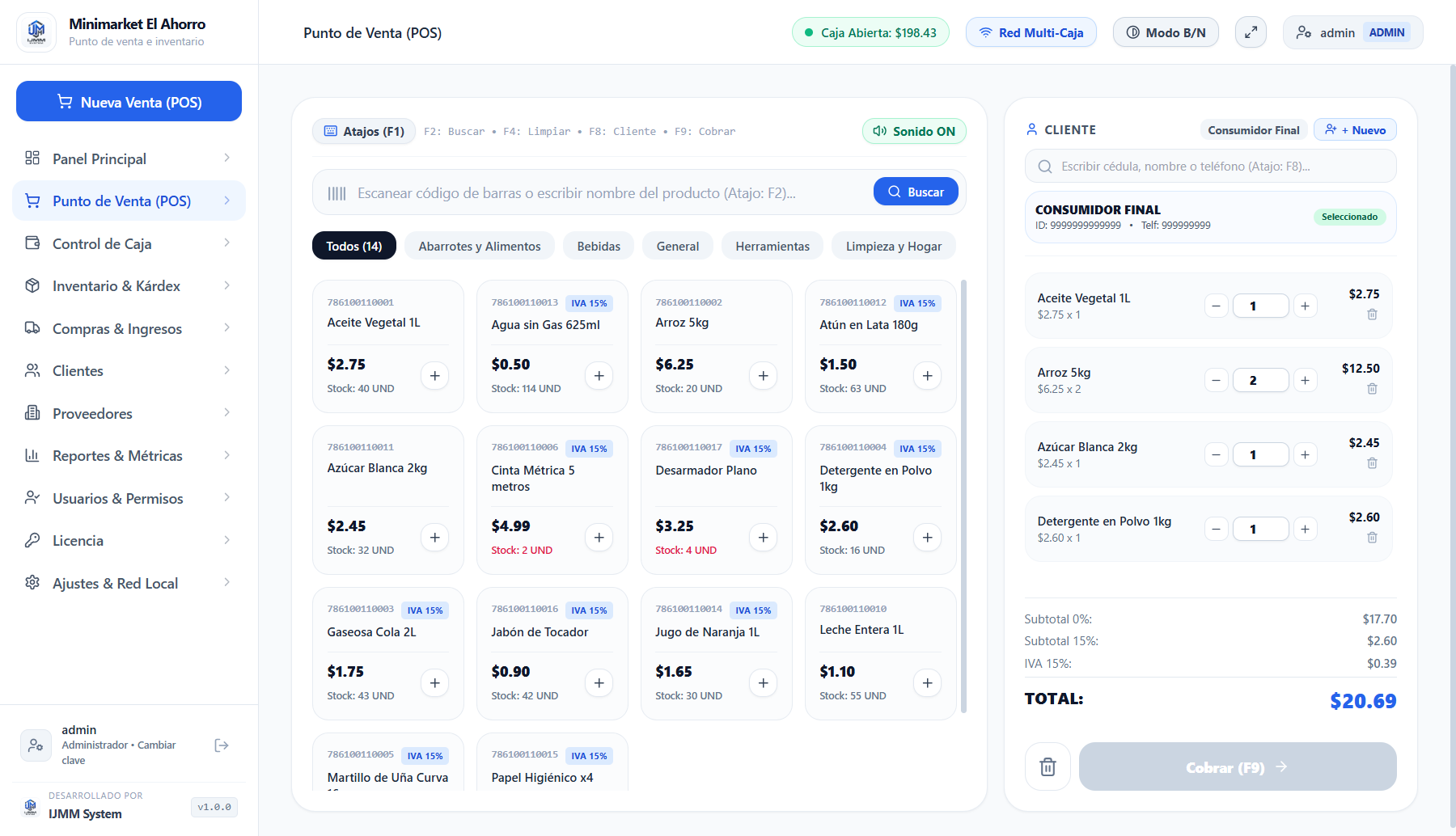The height and width of the screenshot is (836, 1456).
Task: Remove Arroz 5kg cart line
Action: pyautogui.click(x=1372, y=389)
